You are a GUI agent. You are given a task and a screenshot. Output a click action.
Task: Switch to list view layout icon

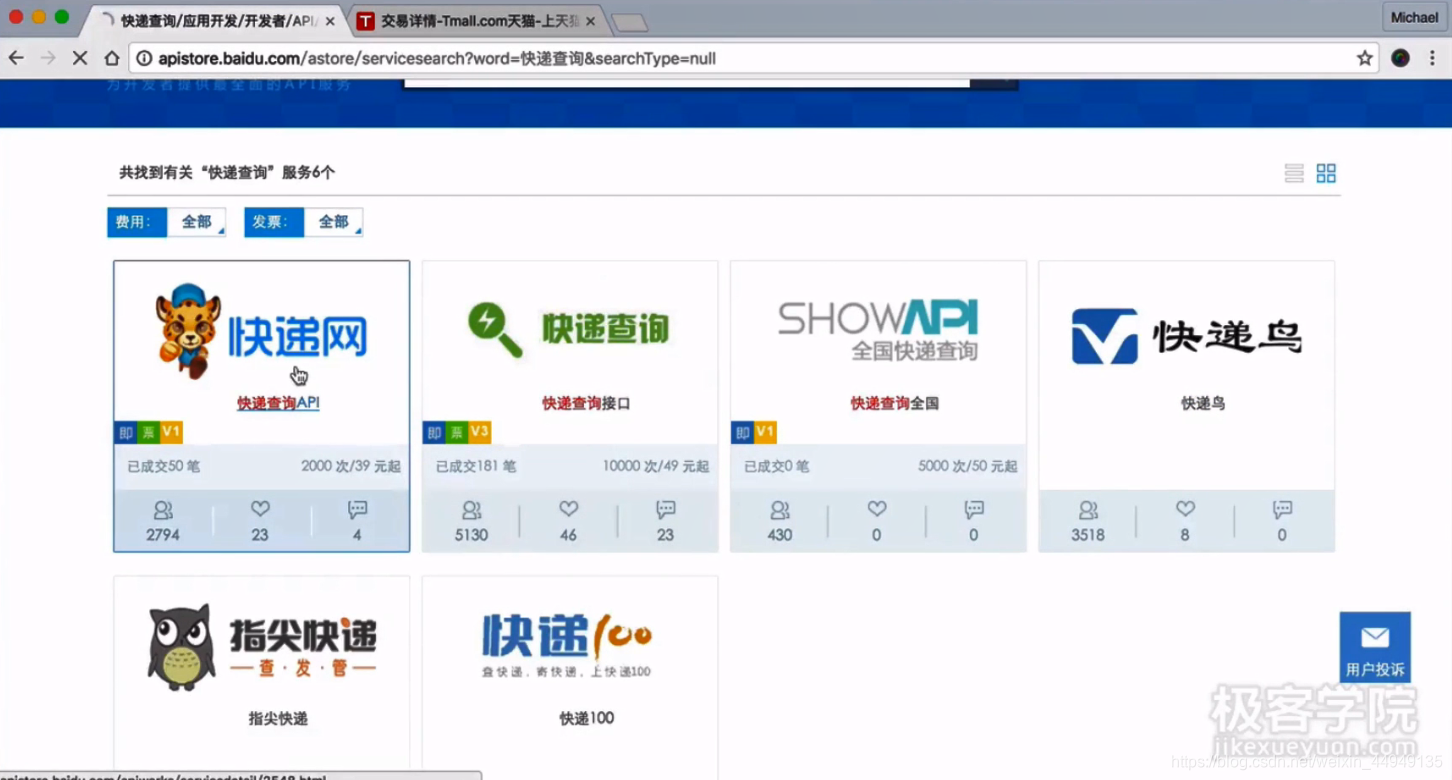tap(1294, 173)
